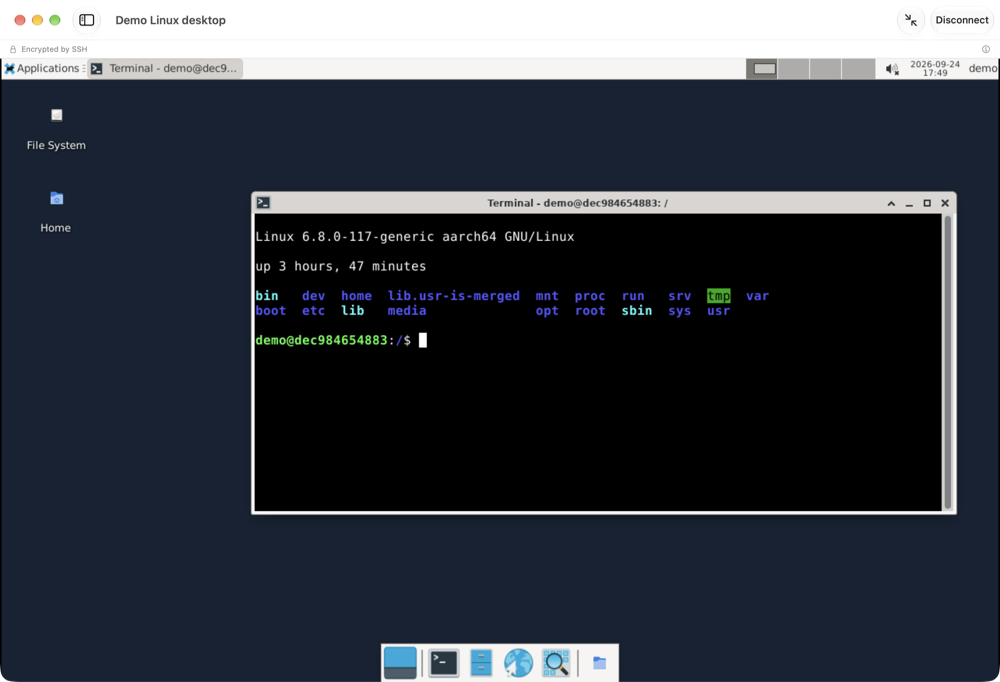The height and width of the screenshot is (682, 1000).
Task: Switch to the fourth workspace
Action: point(858,69)
